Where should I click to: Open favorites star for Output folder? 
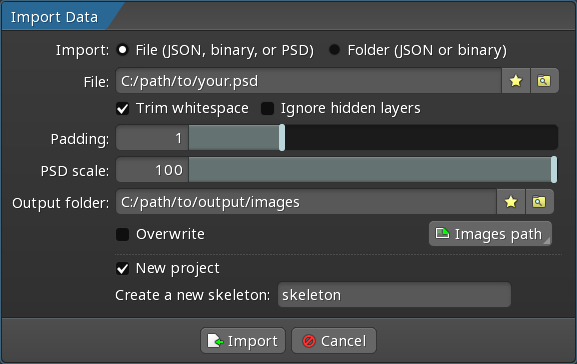pos(511,202)
